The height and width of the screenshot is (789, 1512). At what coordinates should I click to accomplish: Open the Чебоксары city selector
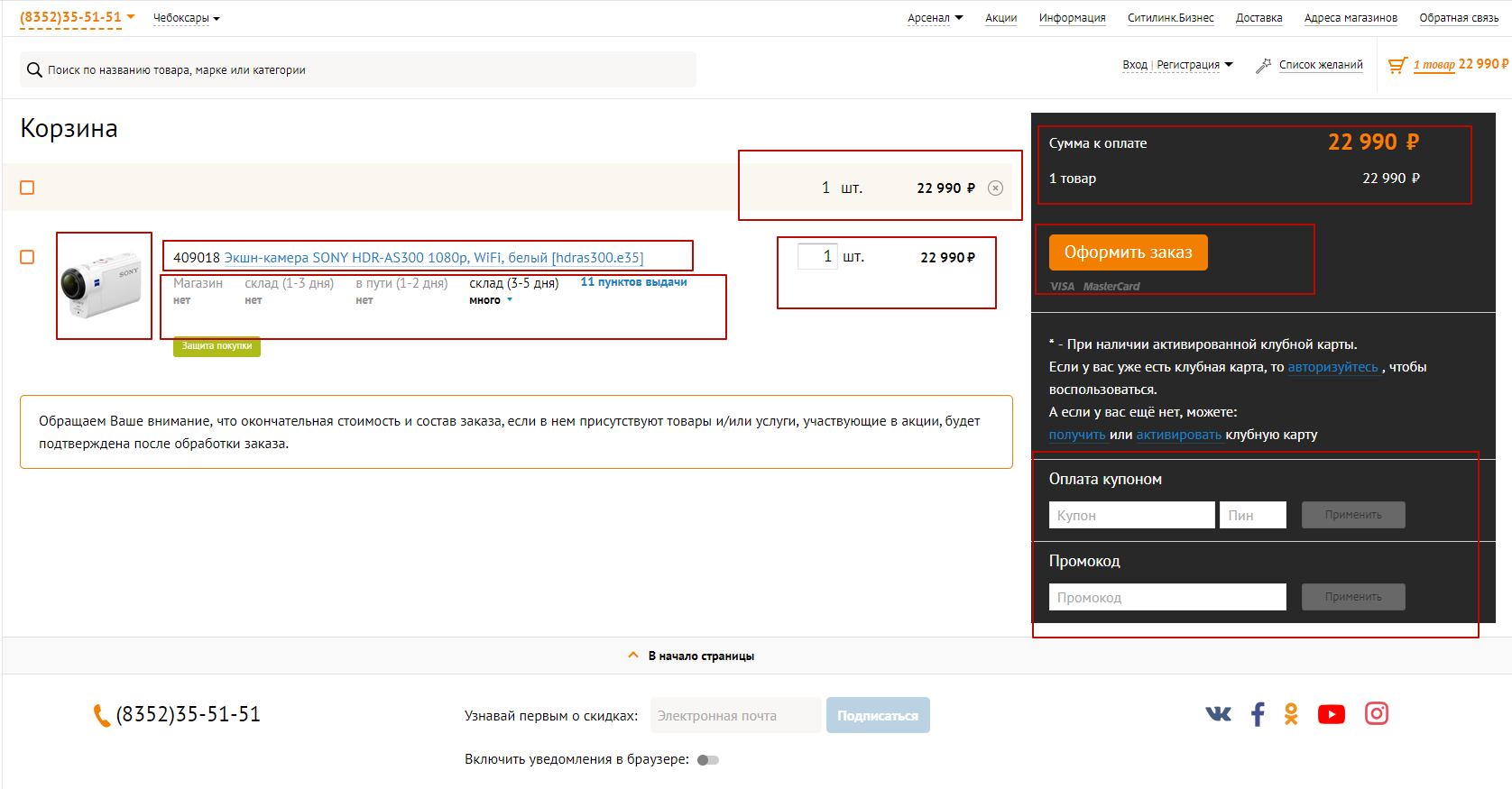click(187, 18)
